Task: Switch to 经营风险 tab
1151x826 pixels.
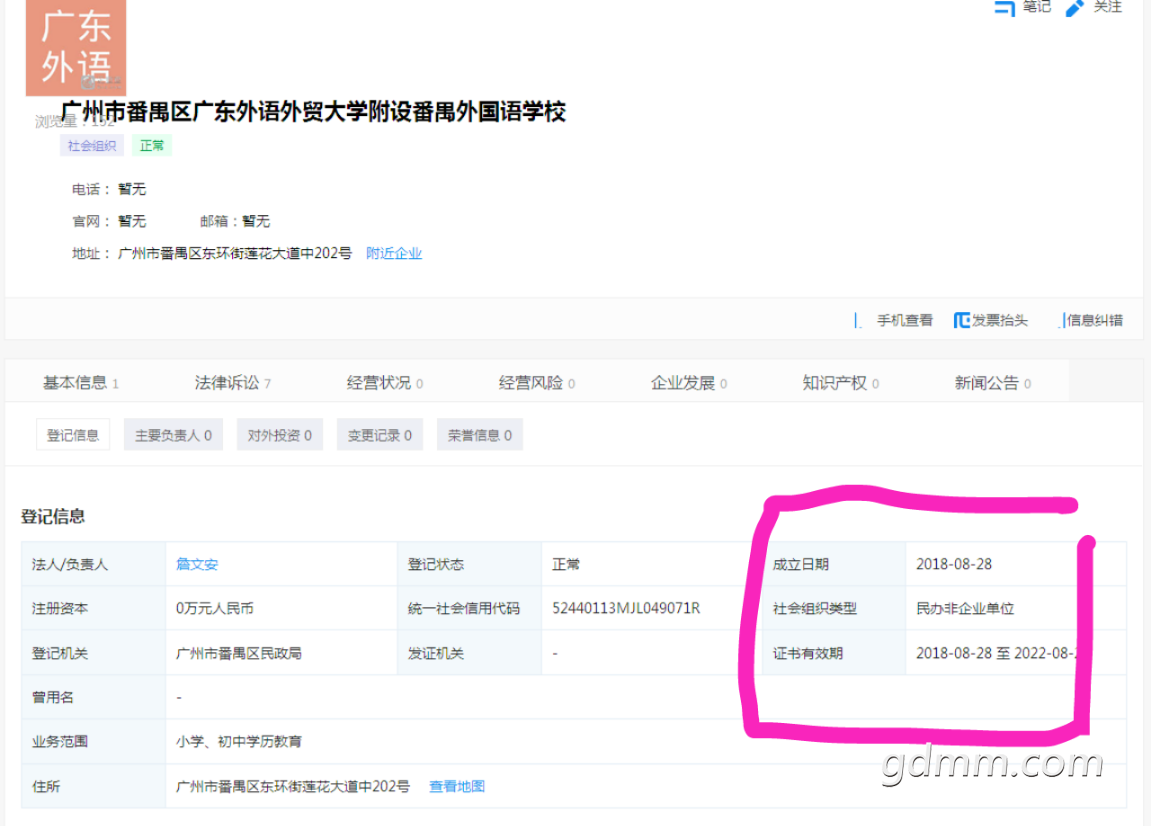Action: pyautogui.click(x=537, y=383)
